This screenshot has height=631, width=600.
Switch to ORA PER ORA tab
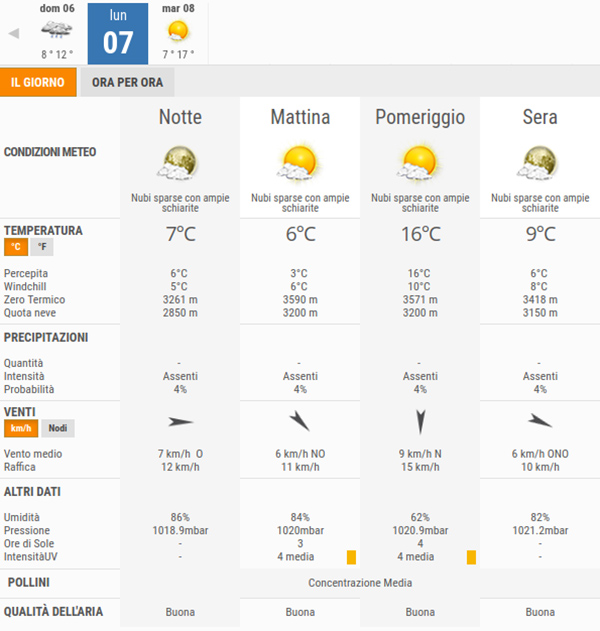point(127,82)
